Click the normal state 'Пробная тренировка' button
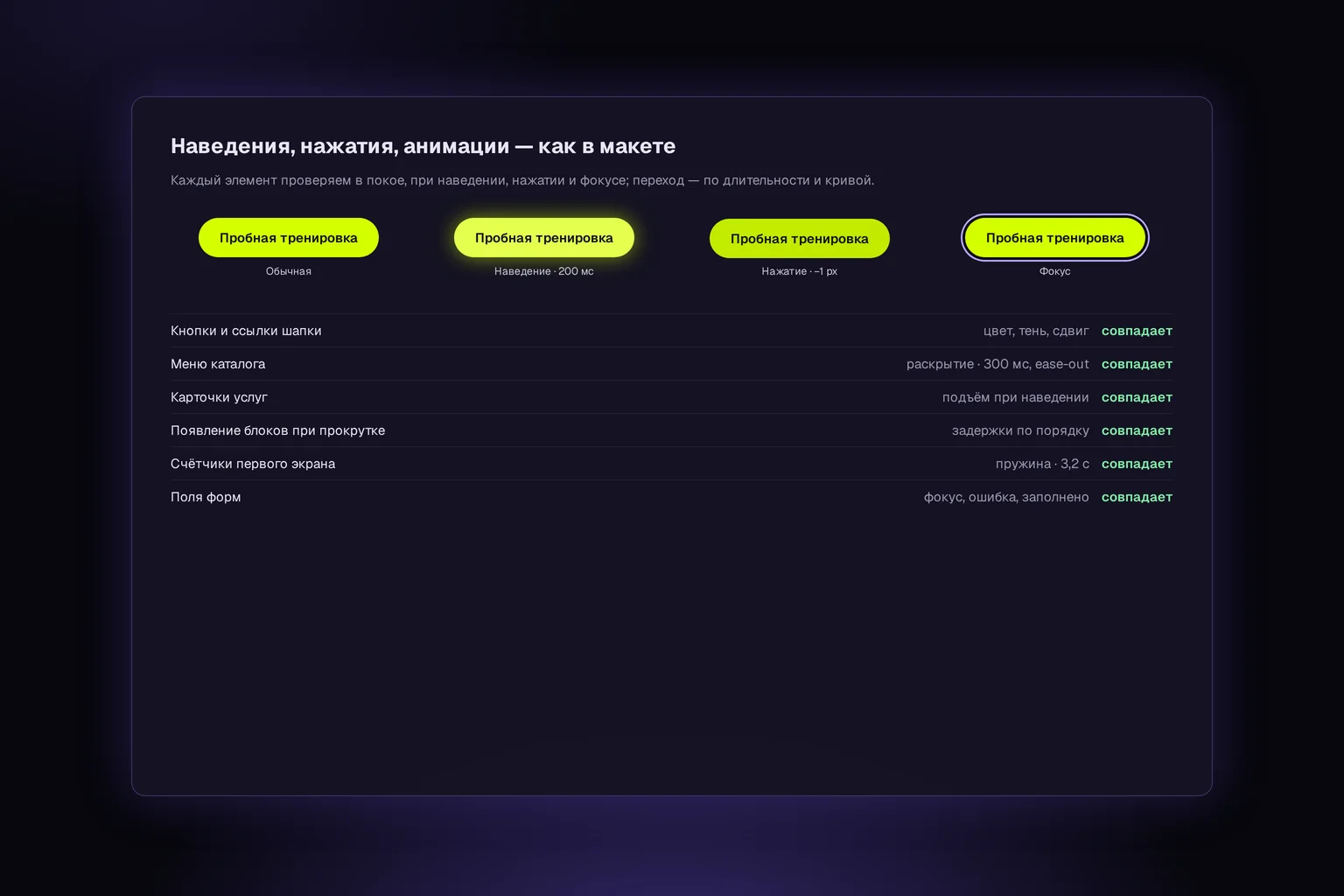 pos(289,238)
